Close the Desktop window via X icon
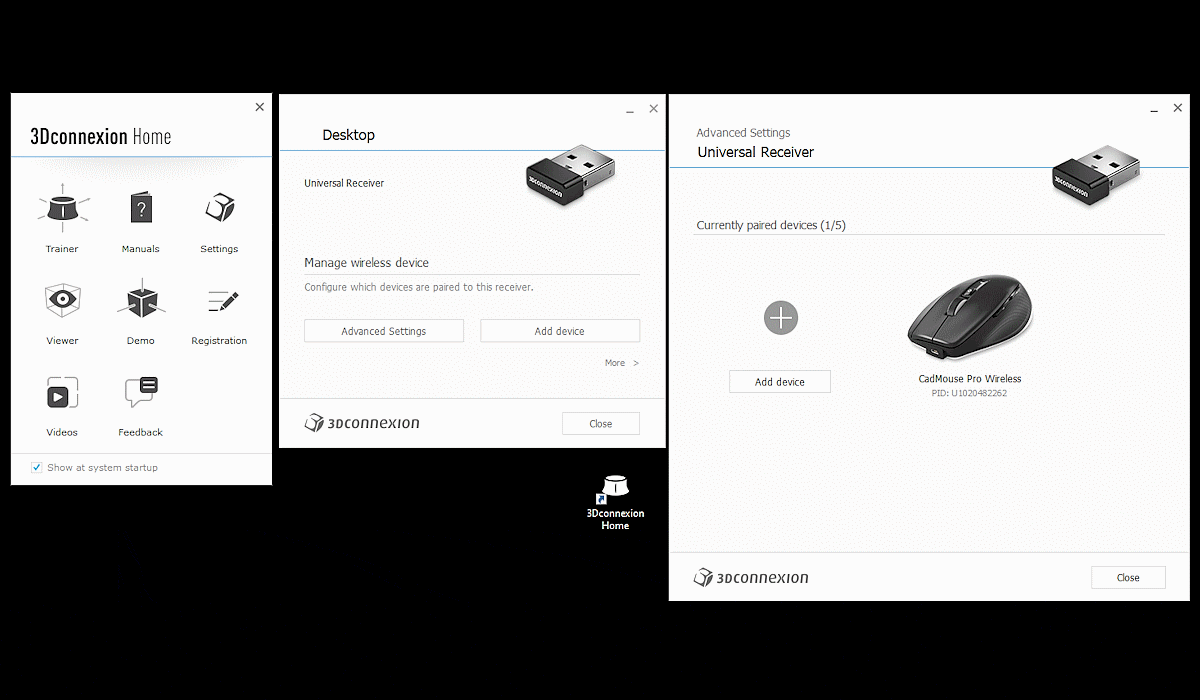 (x=654, y=109)
